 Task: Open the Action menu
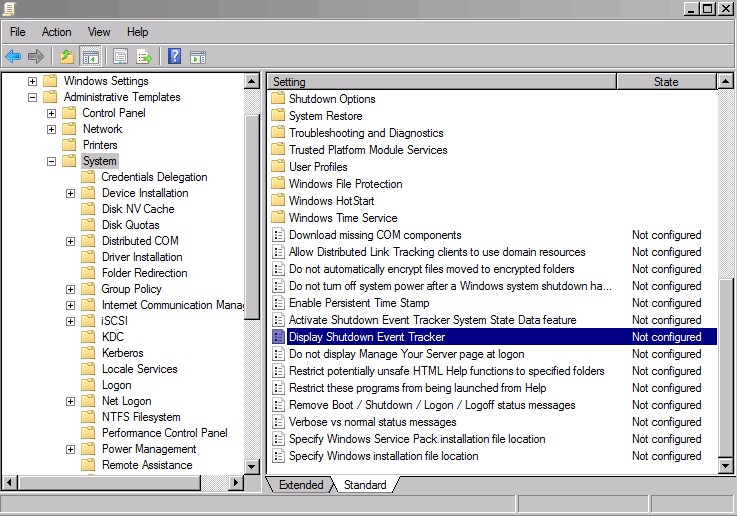(x=56, y=31)
